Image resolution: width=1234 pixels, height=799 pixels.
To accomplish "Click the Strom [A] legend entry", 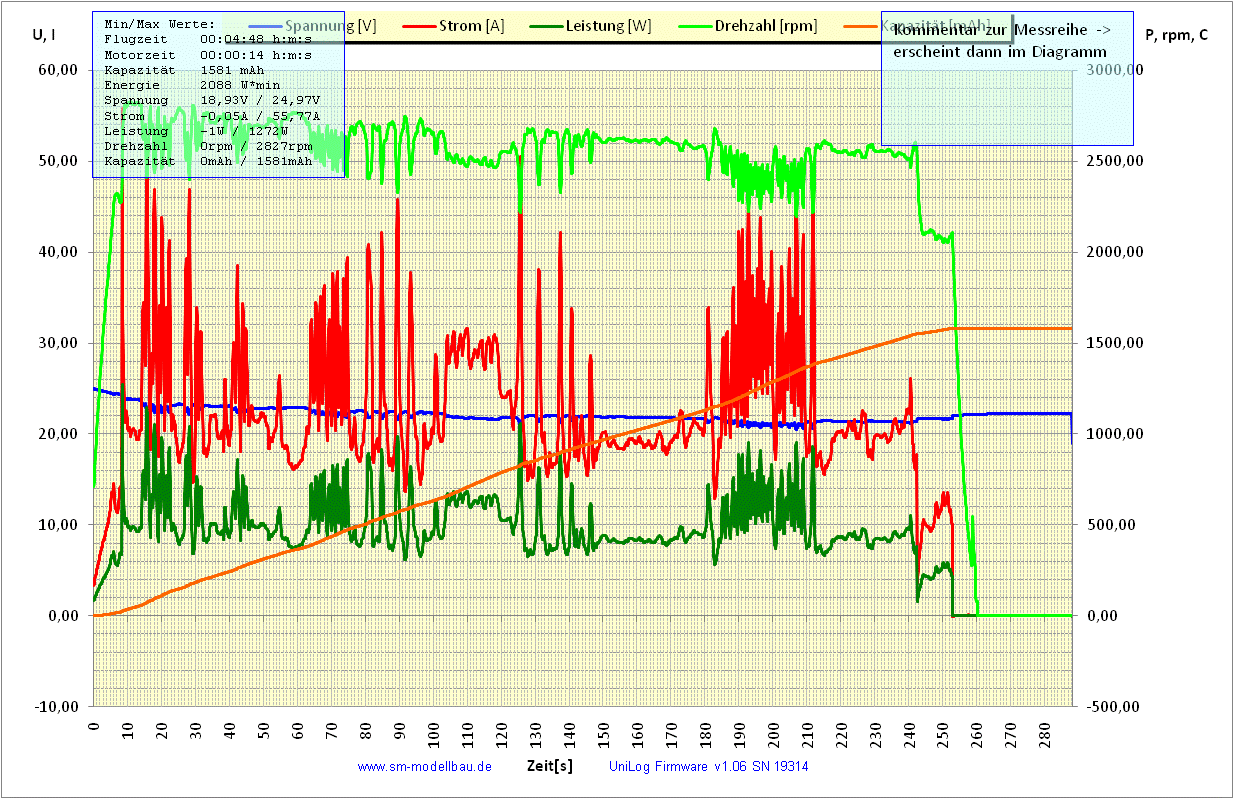I will 472,26.
